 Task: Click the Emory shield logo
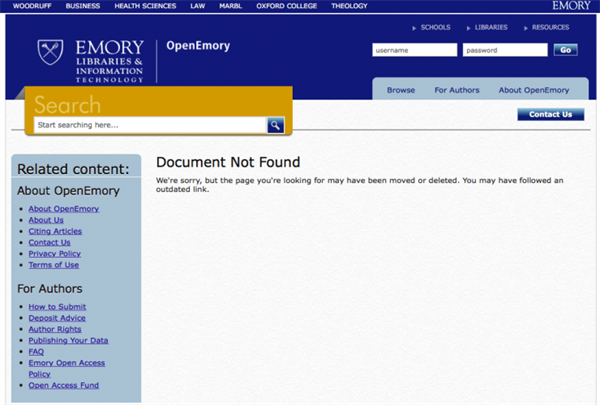[x=50, y=52]
